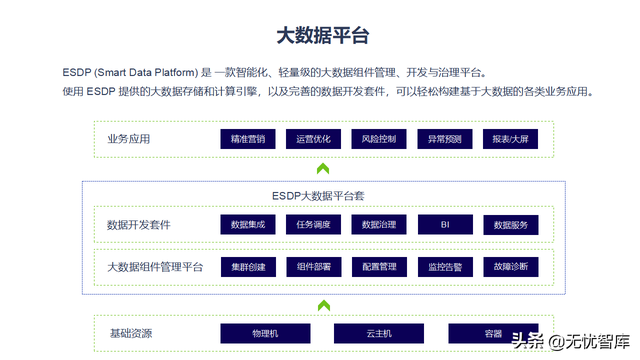The image size is (640, 360).
Task: Click the 故障诊断 box
Action: click(511, 267)
